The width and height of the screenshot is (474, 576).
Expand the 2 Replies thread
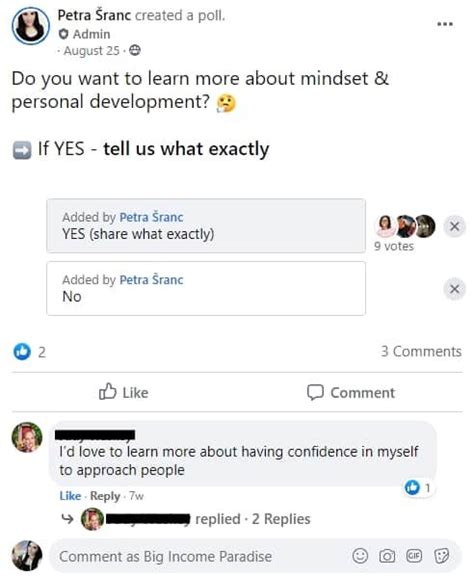[281, 519]
